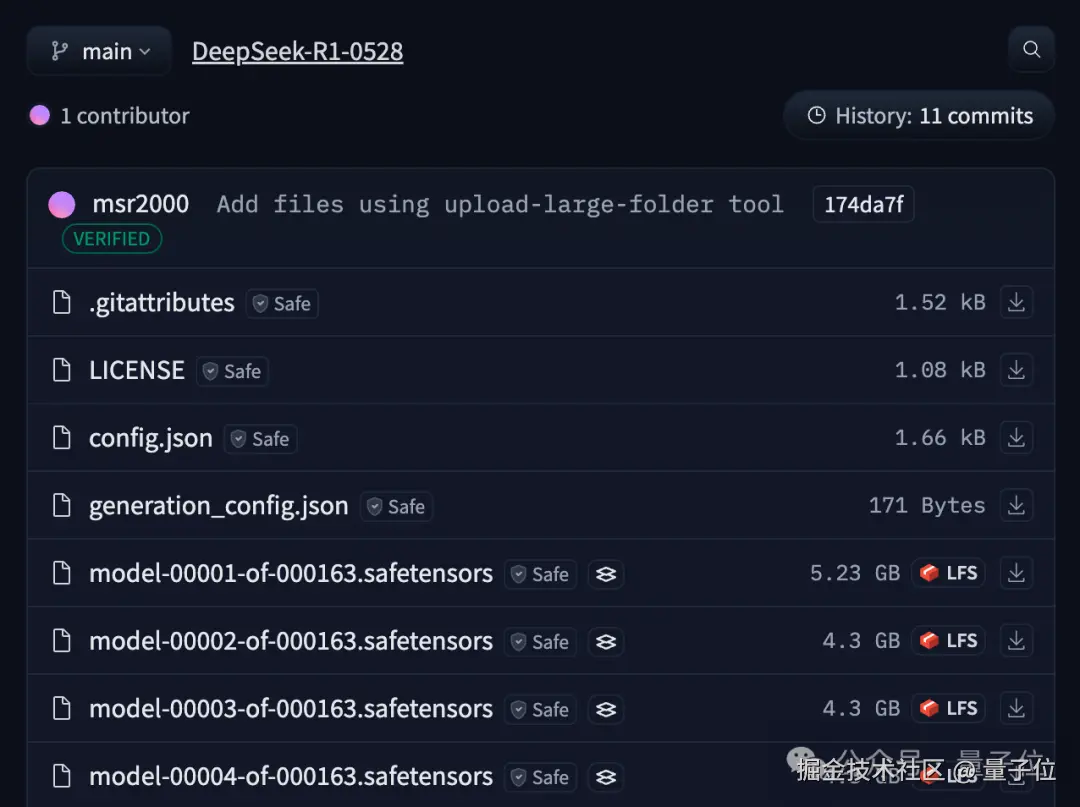Click the LFS badge for model-00002
This screenshot has width=1080, height=807.
click(949, 640)
